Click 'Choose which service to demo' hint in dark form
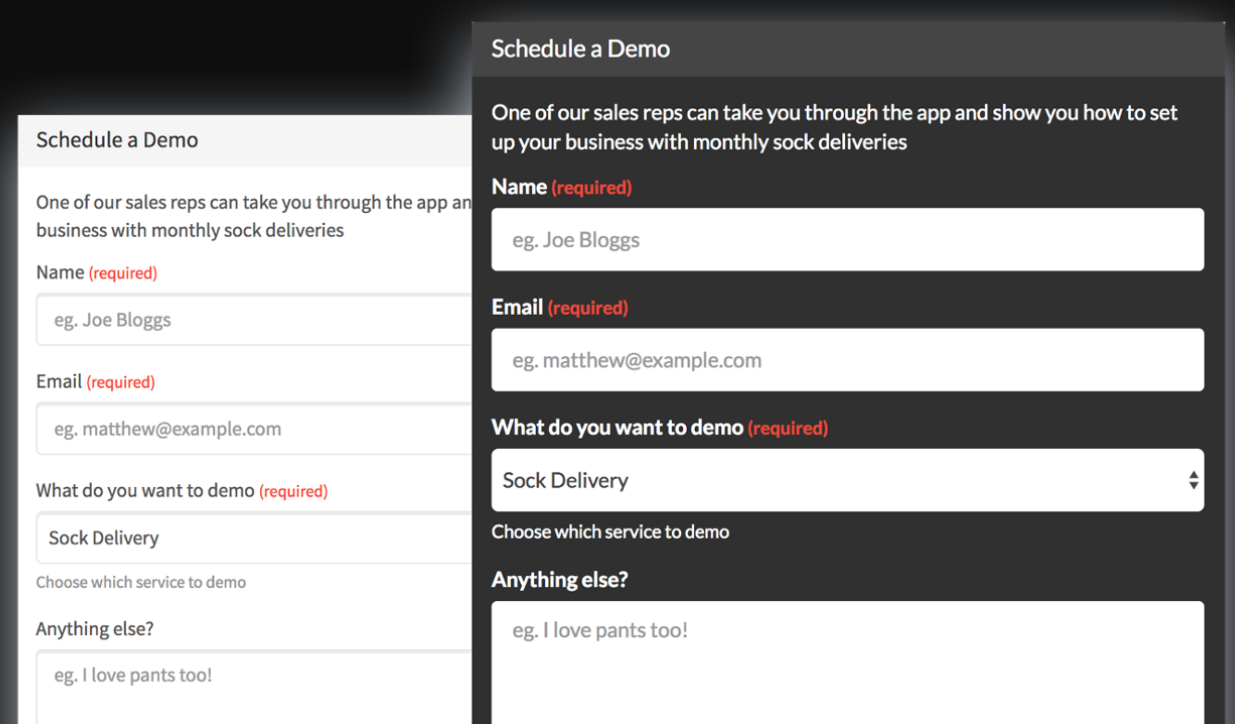The width and height of the screenshot is (1235, 724). click(x=610, y=532)
